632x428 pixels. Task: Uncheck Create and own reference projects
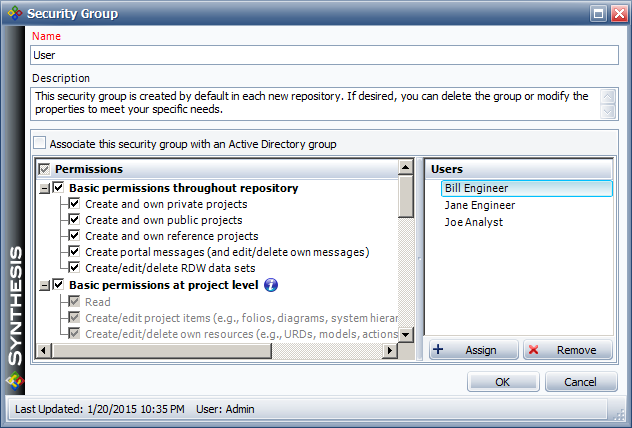[74, 236]
